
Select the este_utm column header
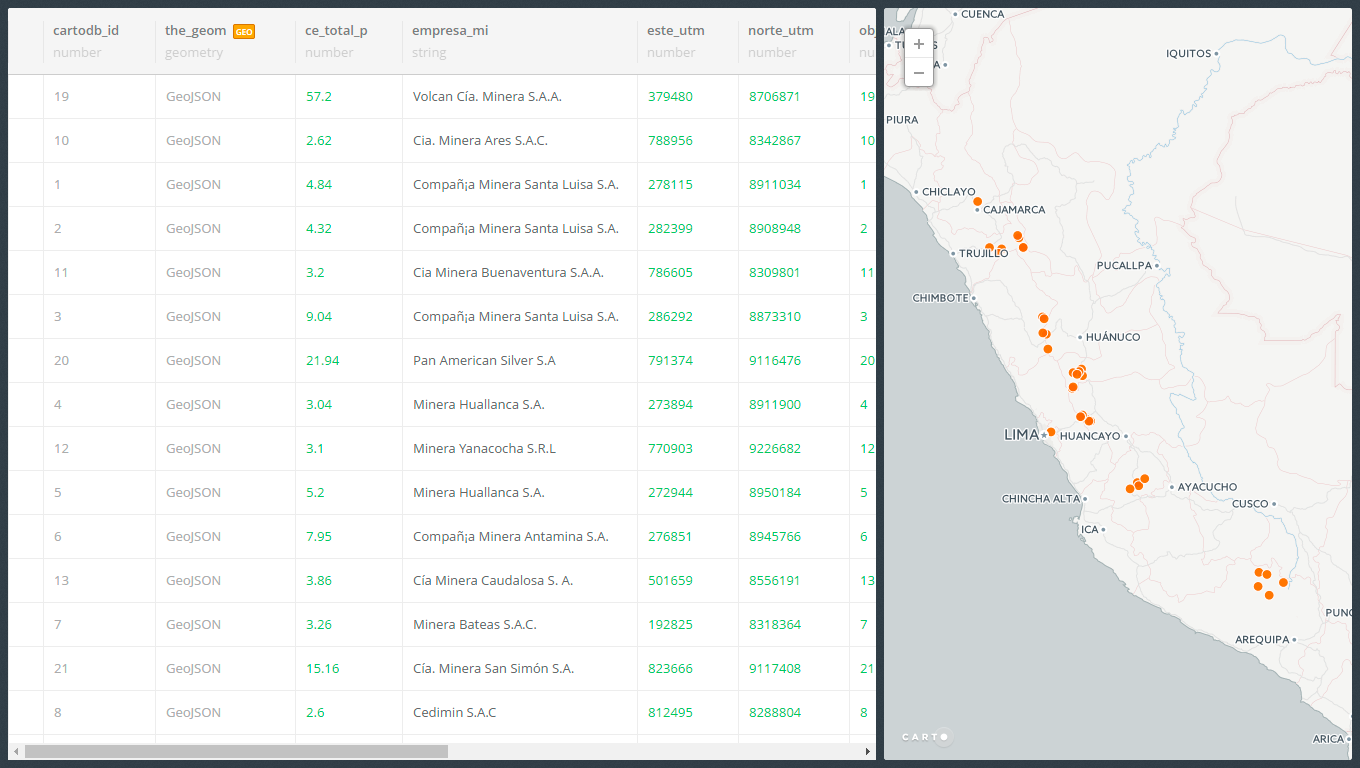click(x=676, y=30)
